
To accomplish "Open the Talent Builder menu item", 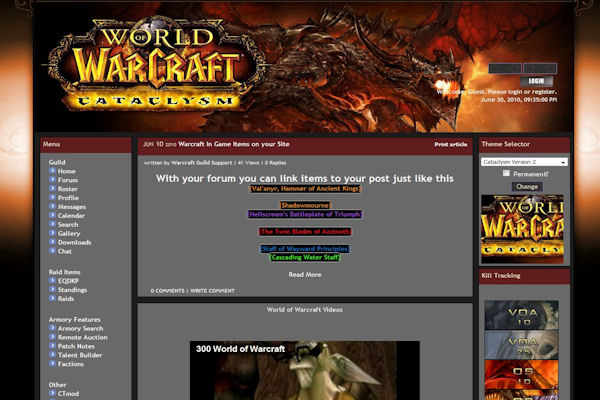I will (x=80, y=355).
